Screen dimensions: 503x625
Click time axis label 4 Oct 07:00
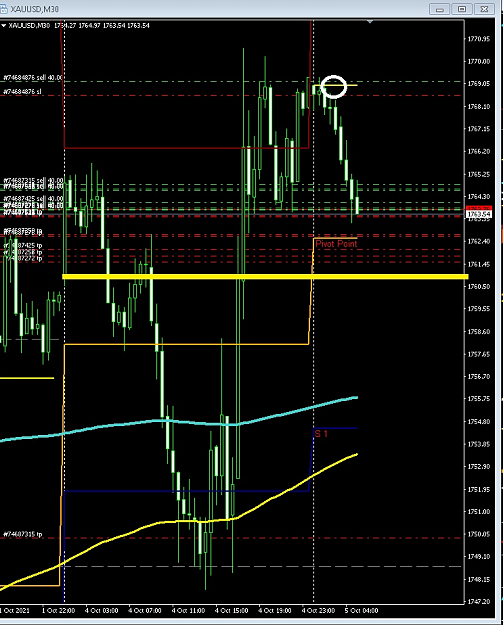tap(145, 610)
